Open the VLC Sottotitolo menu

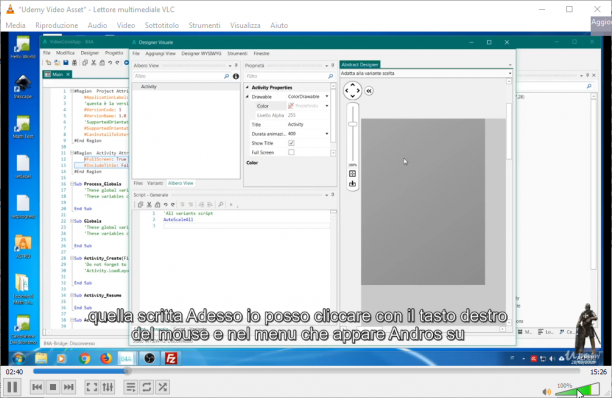(162, 25)
